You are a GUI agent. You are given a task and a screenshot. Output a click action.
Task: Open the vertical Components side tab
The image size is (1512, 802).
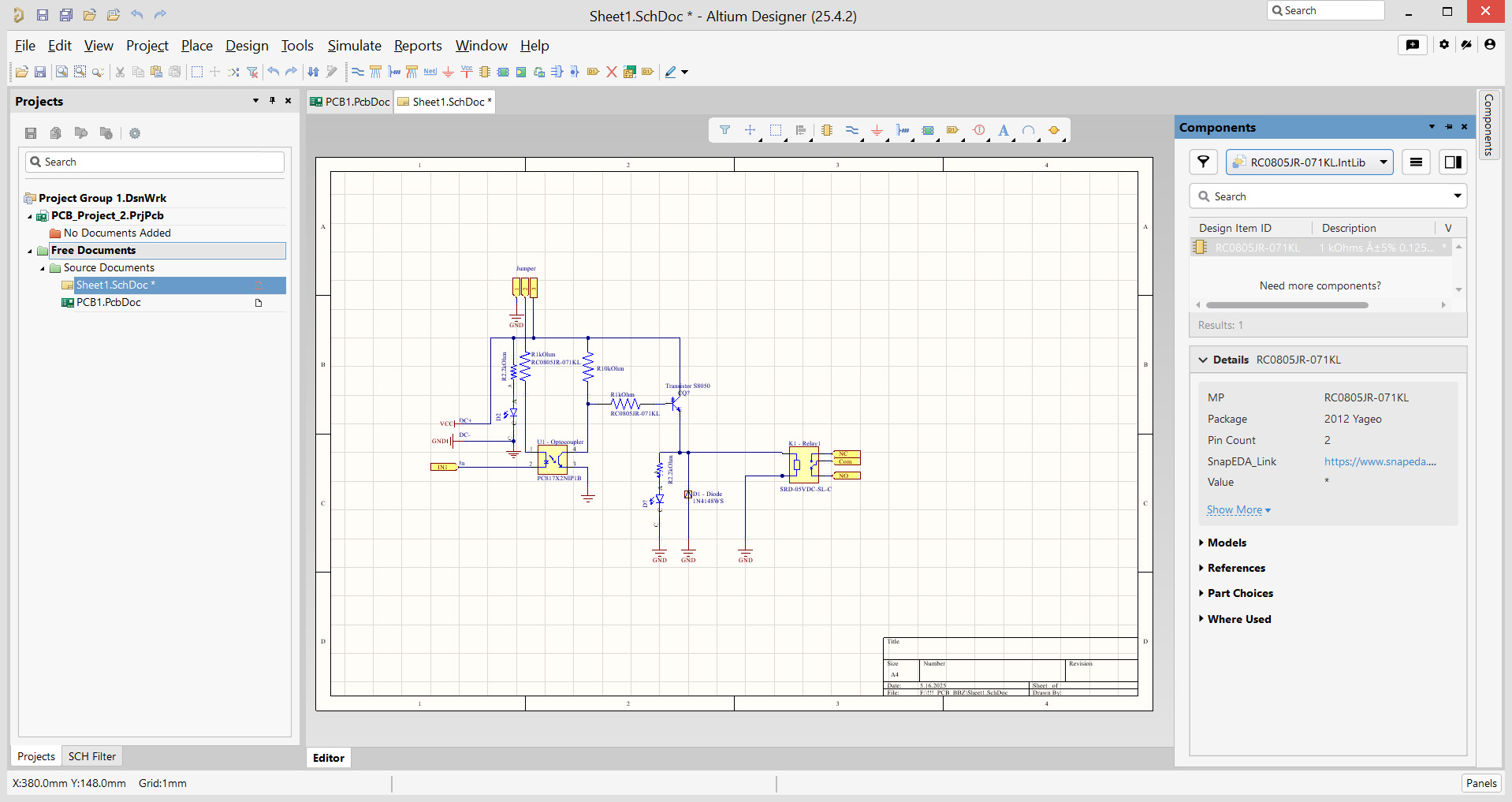(1488, 125)
